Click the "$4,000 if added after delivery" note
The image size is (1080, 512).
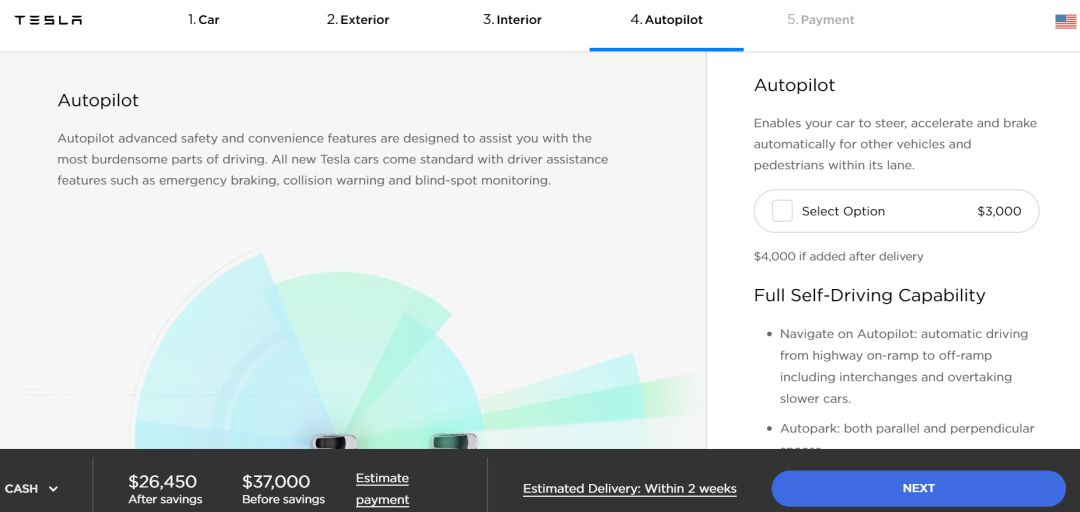(x=838, y=256)
